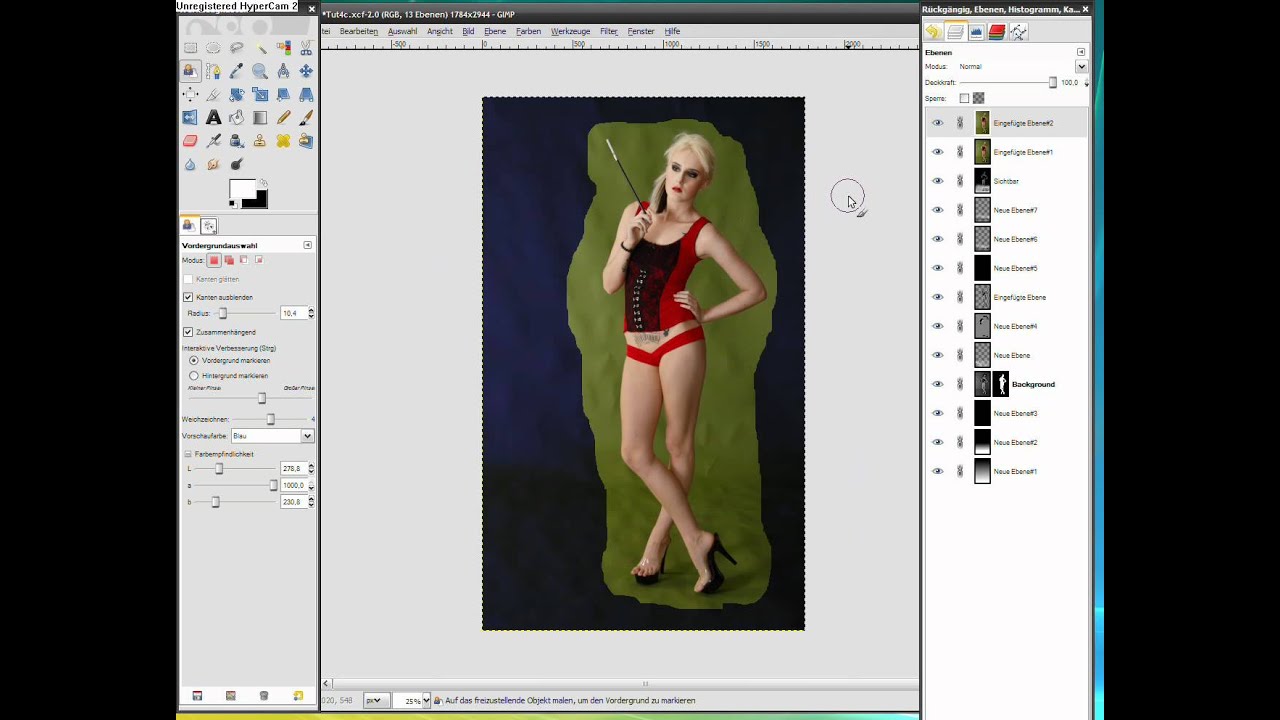Choose Hintergrund markieren radio option
The width and height of the screenshot is (1280, 720).
(194, 376)
